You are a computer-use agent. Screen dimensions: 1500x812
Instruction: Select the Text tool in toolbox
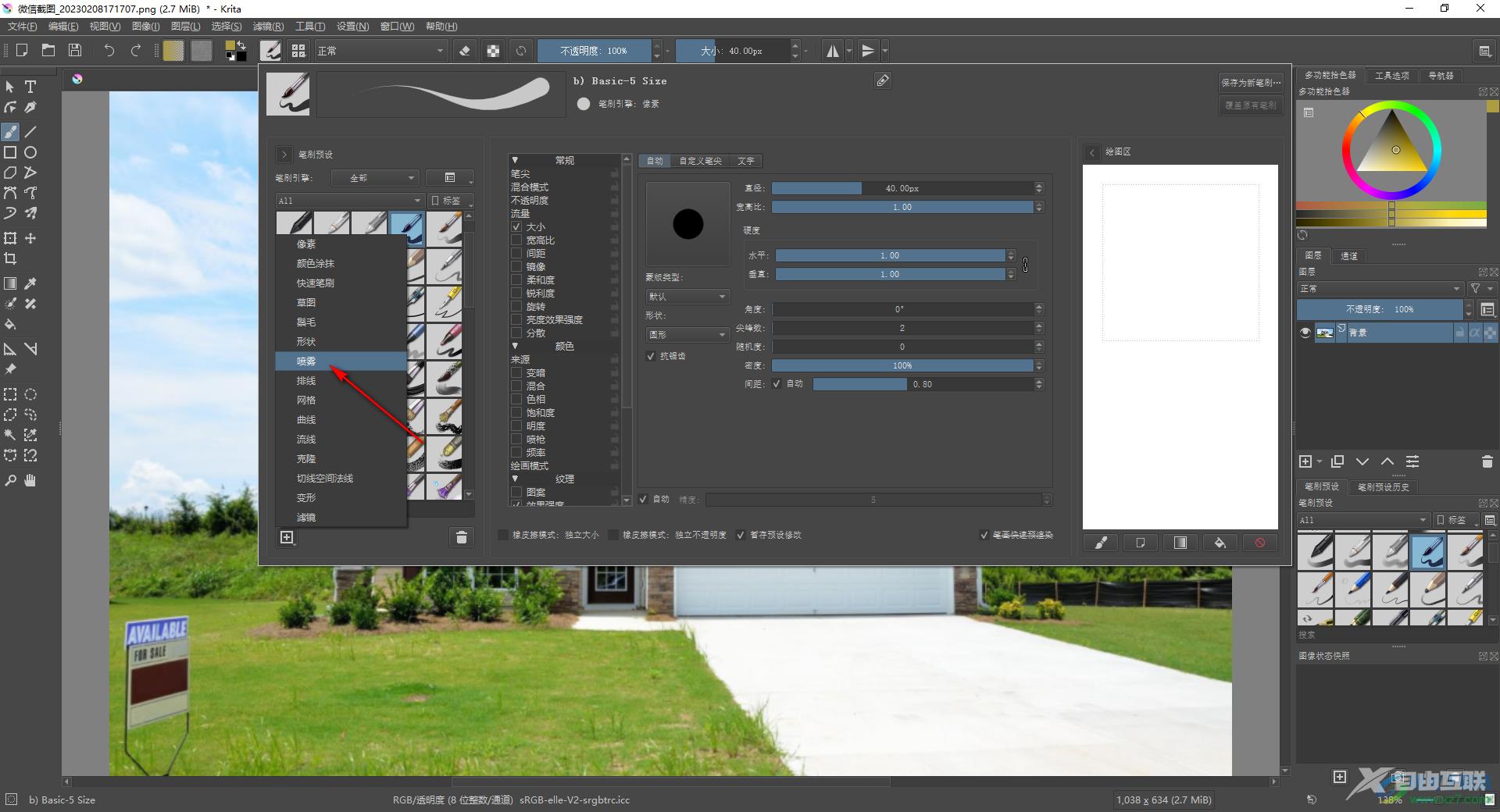click(30, 87)
